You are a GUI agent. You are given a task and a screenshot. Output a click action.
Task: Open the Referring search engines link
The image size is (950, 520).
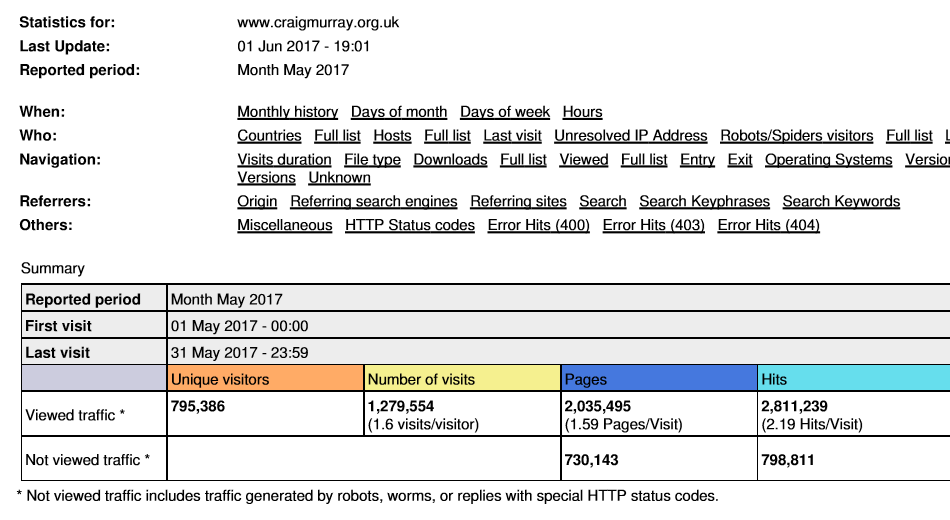point(373,201)
